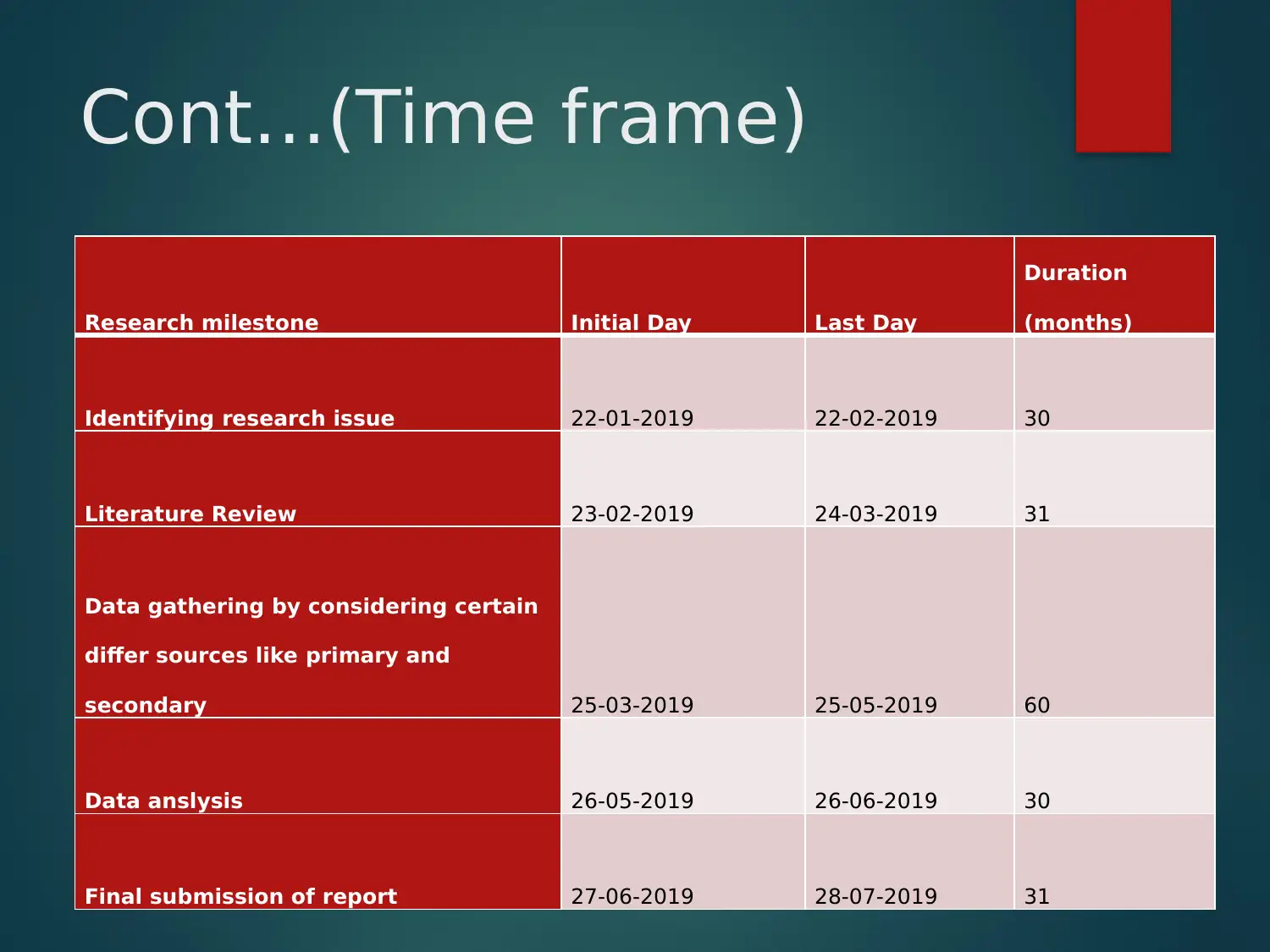Click the '25-05-2019' date cell

pos(909,623)
